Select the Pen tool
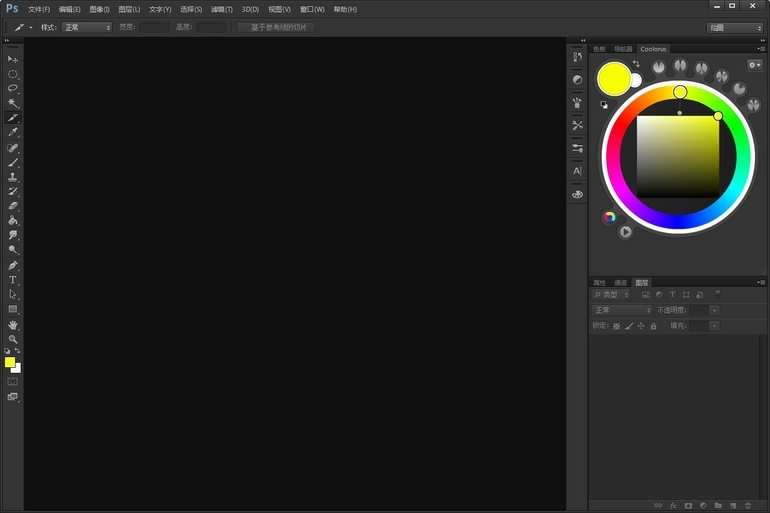Viewport: 770px width, 513px height. (x=13, y=266)
